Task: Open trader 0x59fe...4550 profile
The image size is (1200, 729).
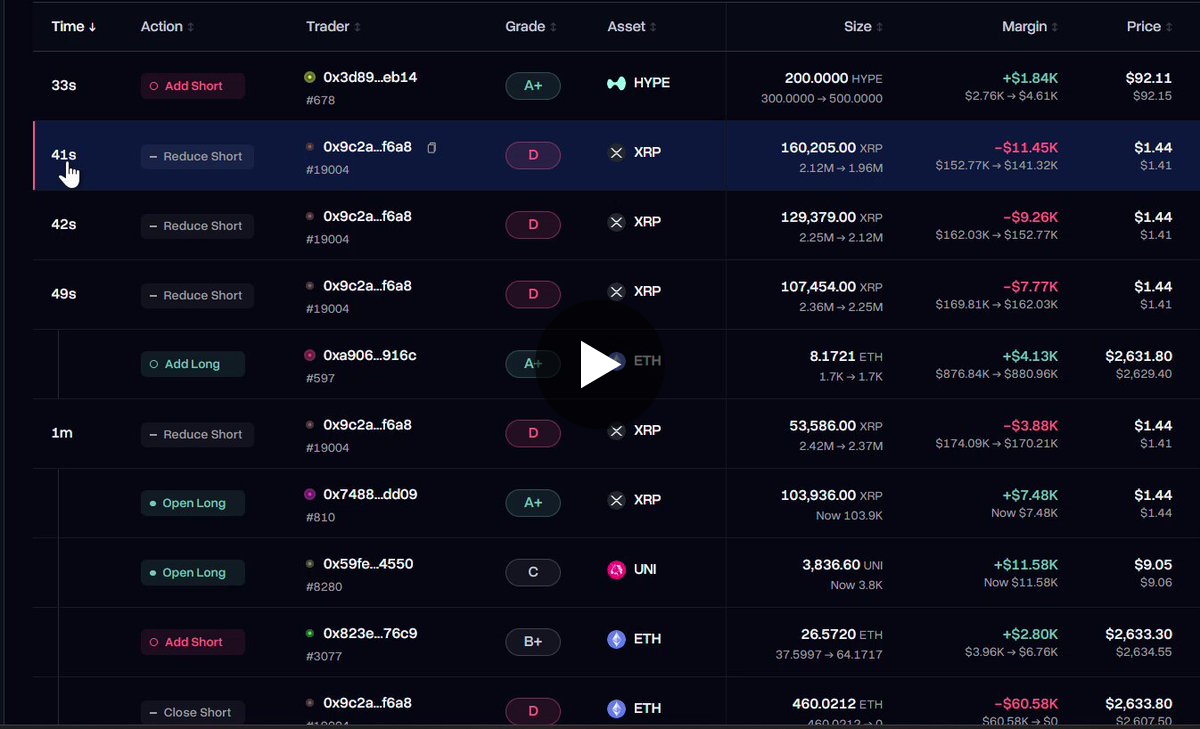Action: tap(368, 564)
